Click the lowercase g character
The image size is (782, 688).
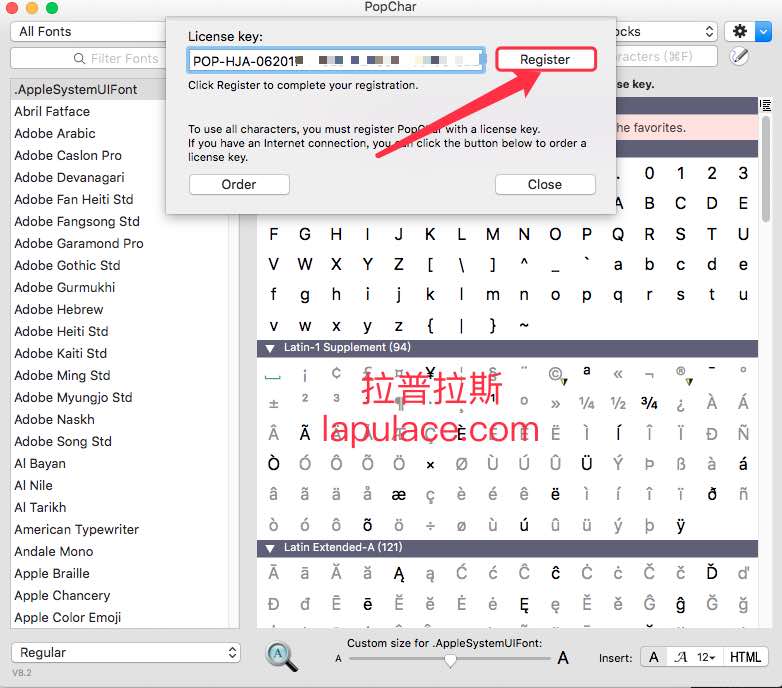(x=305, y=295)
